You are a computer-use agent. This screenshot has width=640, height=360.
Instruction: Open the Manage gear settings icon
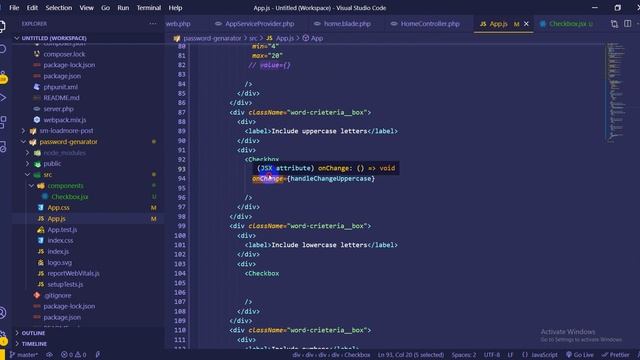pyautogui.click(x=3, y=337)
